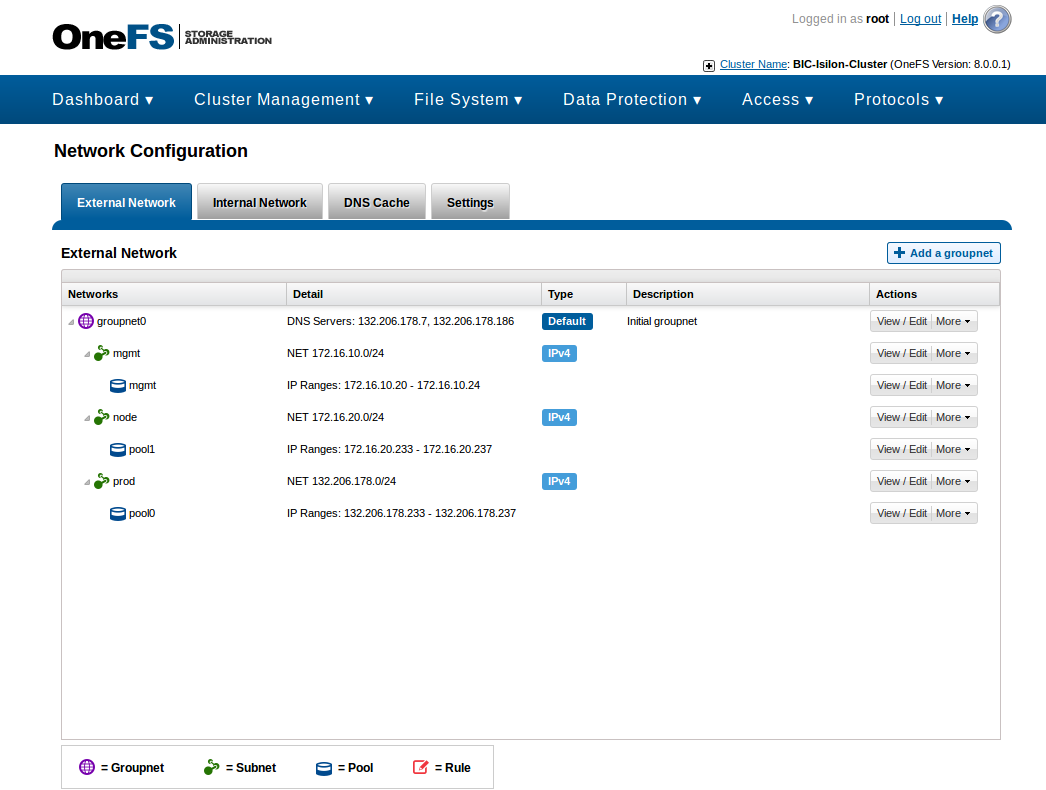Click the Log out link
Viewport: 1046px width, 790px height.
coord(921,19)
